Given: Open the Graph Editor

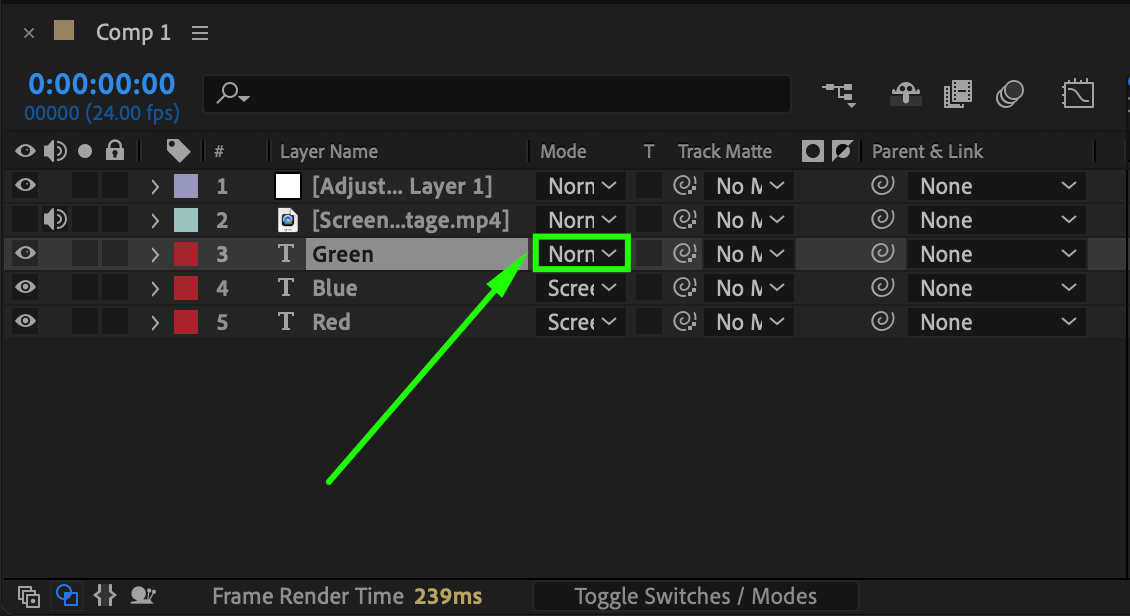Looking at the screenshot, I should [x=1077, y=94].
